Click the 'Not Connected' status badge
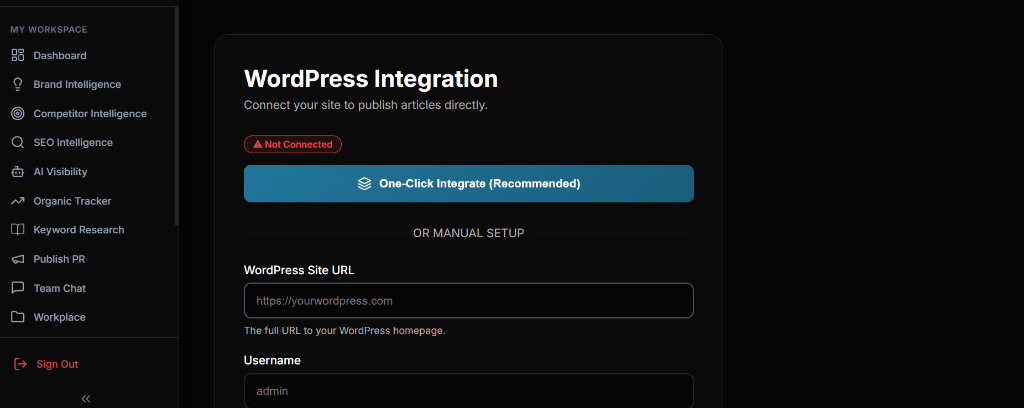Image resolution: width=1024 pixels, height=408 pixels. click(293, 144)
